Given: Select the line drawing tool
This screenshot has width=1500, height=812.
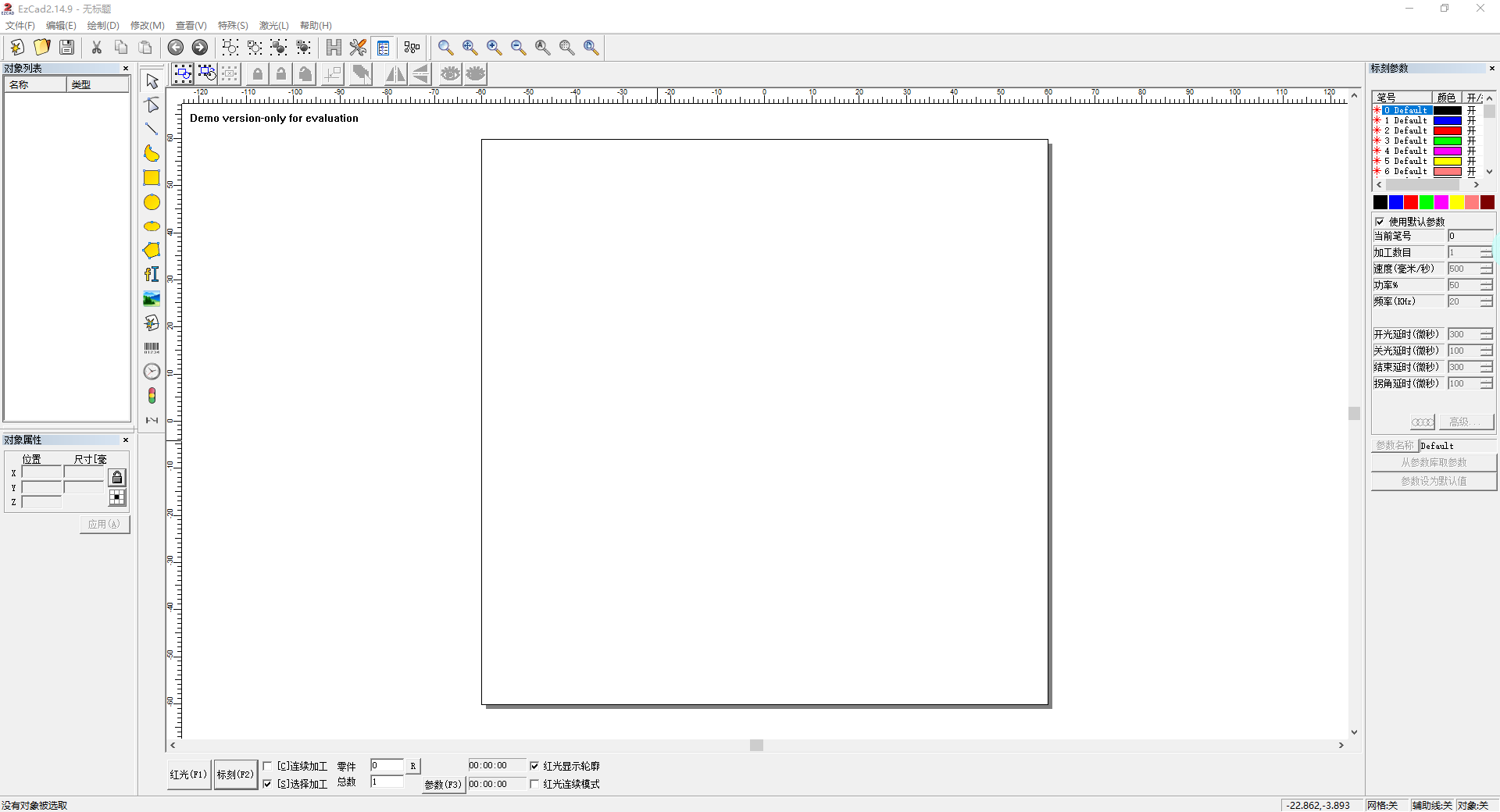Looking at the screenshot, I should point(152,130).
